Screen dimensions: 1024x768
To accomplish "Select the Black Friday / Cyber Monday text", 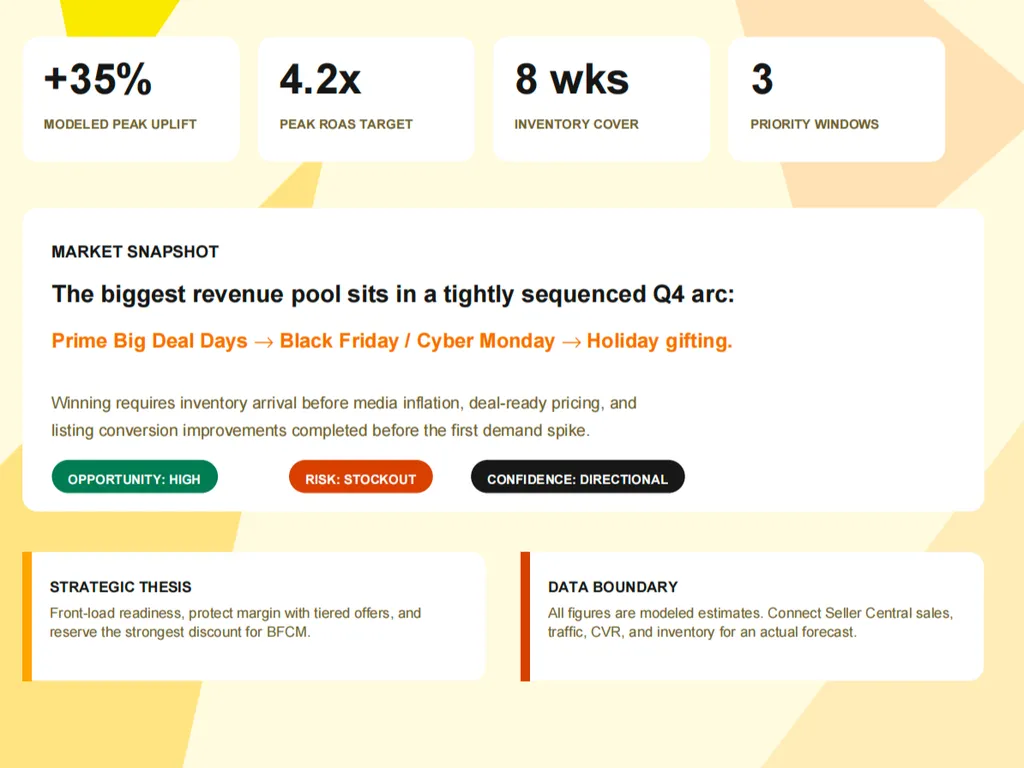I will point(417,341).
